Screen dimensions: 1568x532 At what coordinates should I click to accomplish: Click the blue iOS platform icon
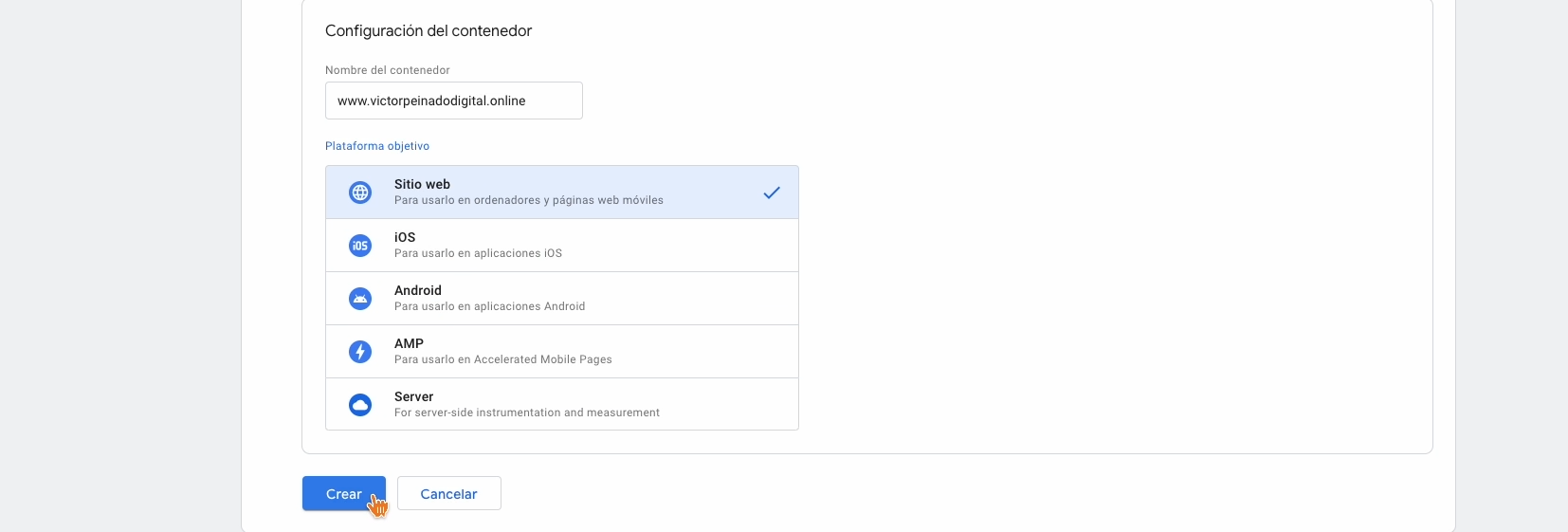[x=360, y=246]
